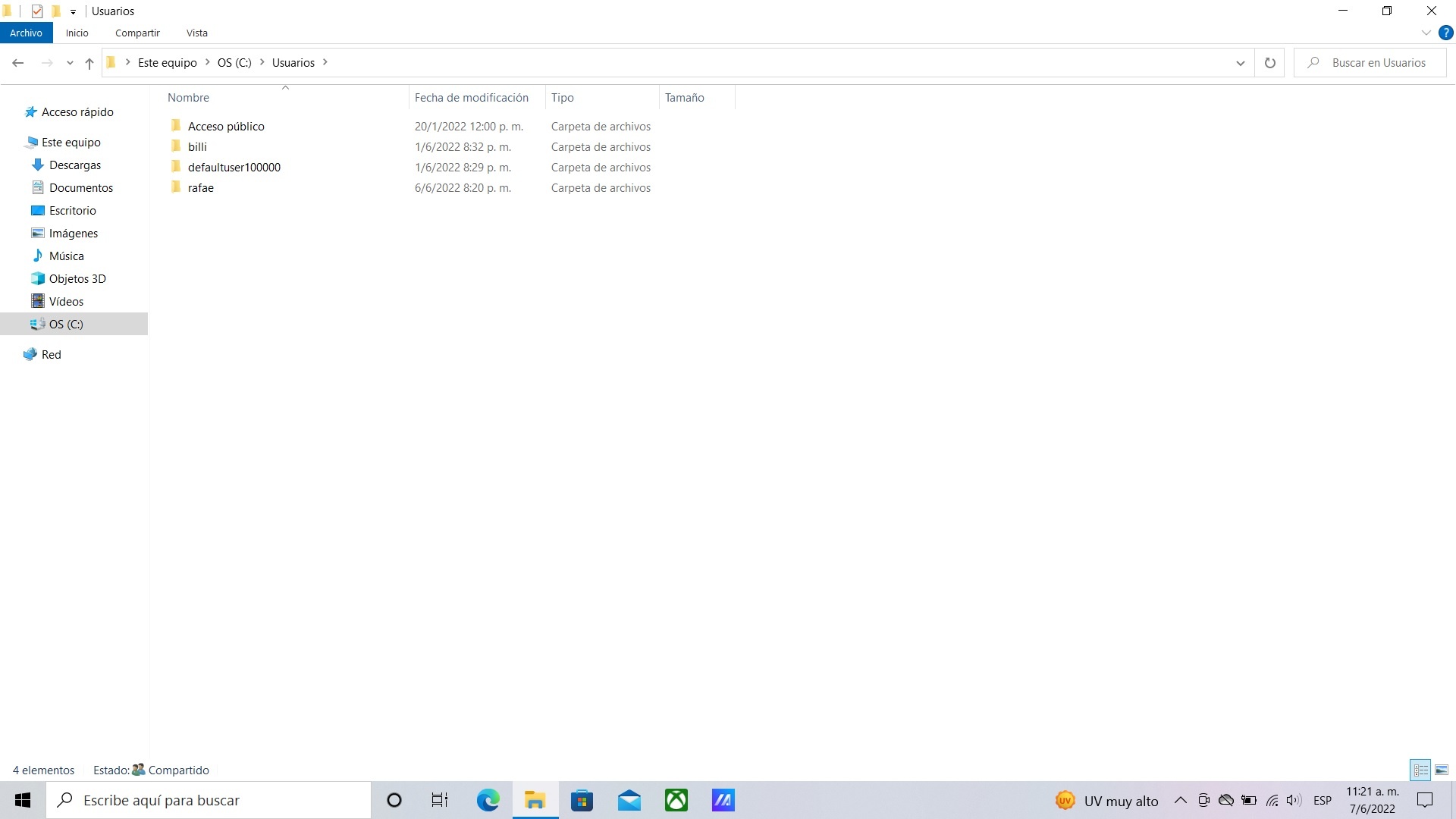Switch to Large icons view layout

point(1442,770)
